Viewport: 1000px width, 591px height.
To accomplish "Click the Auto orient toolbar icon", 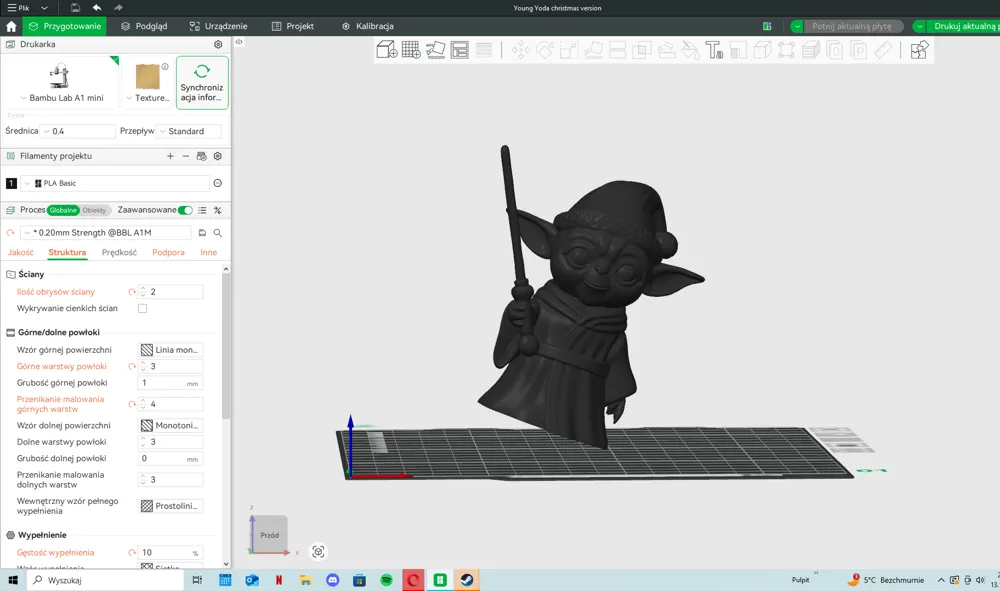I will click(436, 50).
